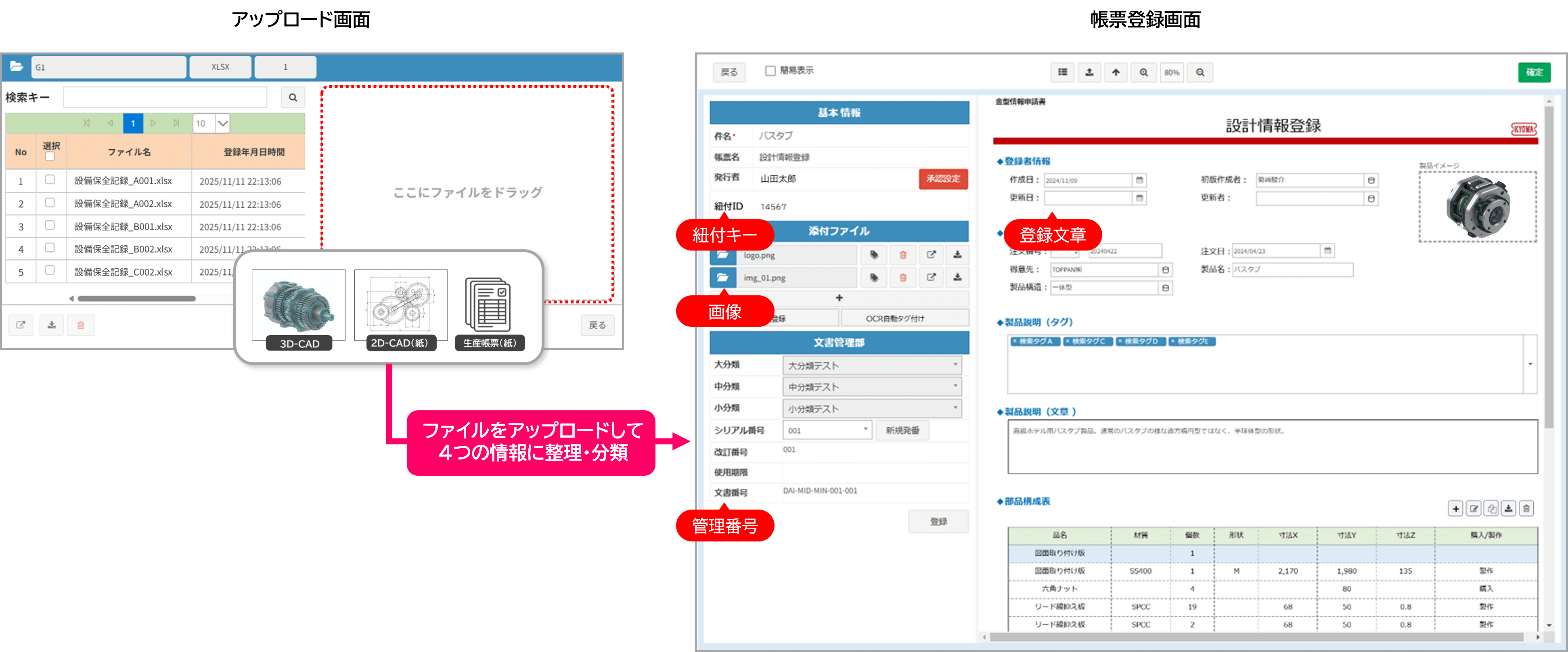1568x652 pixels.
Task: Click the trash icon for img_01.png
Action: pos(903,278)
